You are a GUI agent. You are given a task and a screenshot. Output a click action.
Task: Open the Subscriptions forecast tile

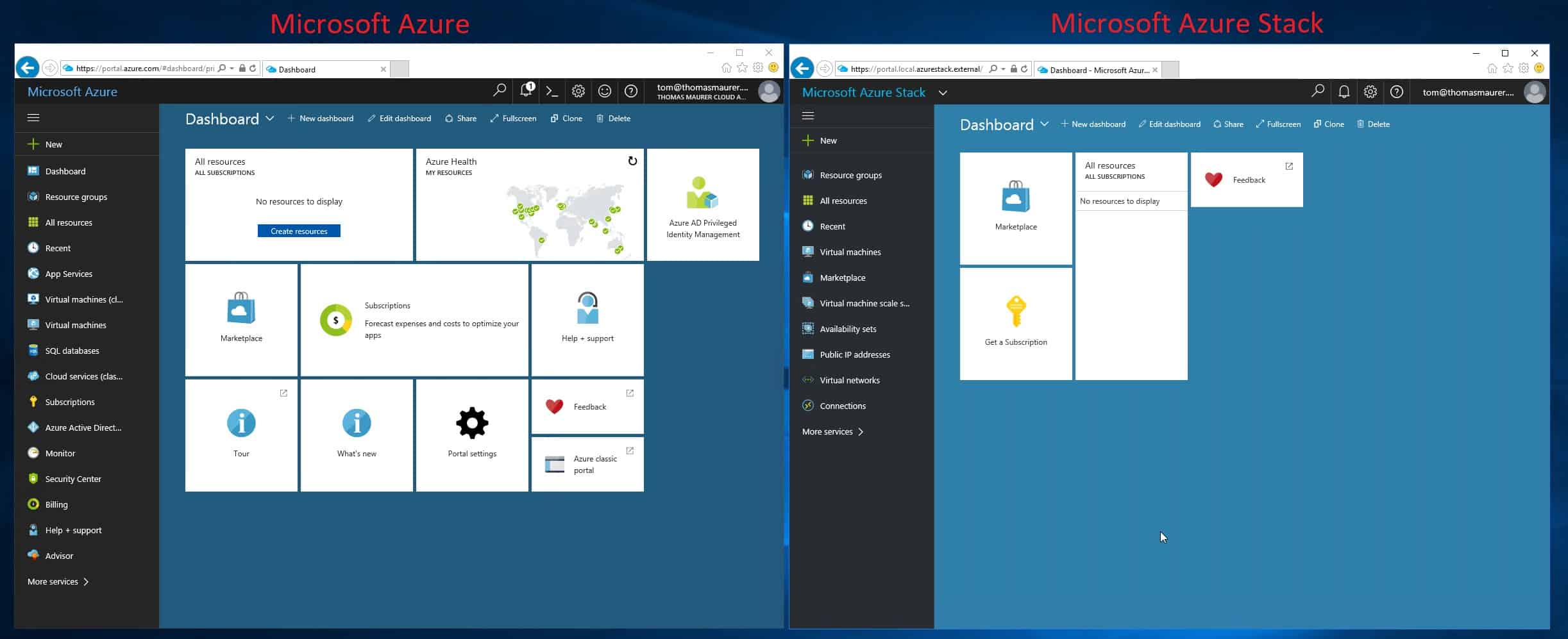(x=414, y=320)
